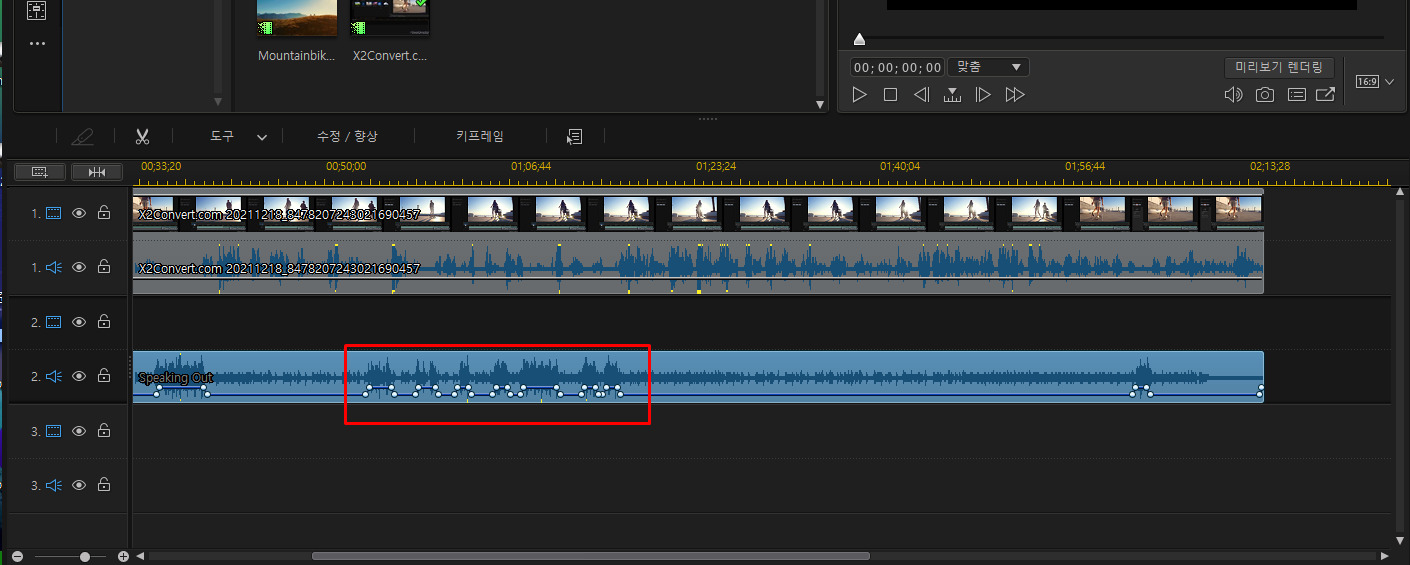Click the 00;50;00 timeline ruler mark
The width and height of the screenshot is (1410, 565).
pyautogui.click(x=346, y=166)
